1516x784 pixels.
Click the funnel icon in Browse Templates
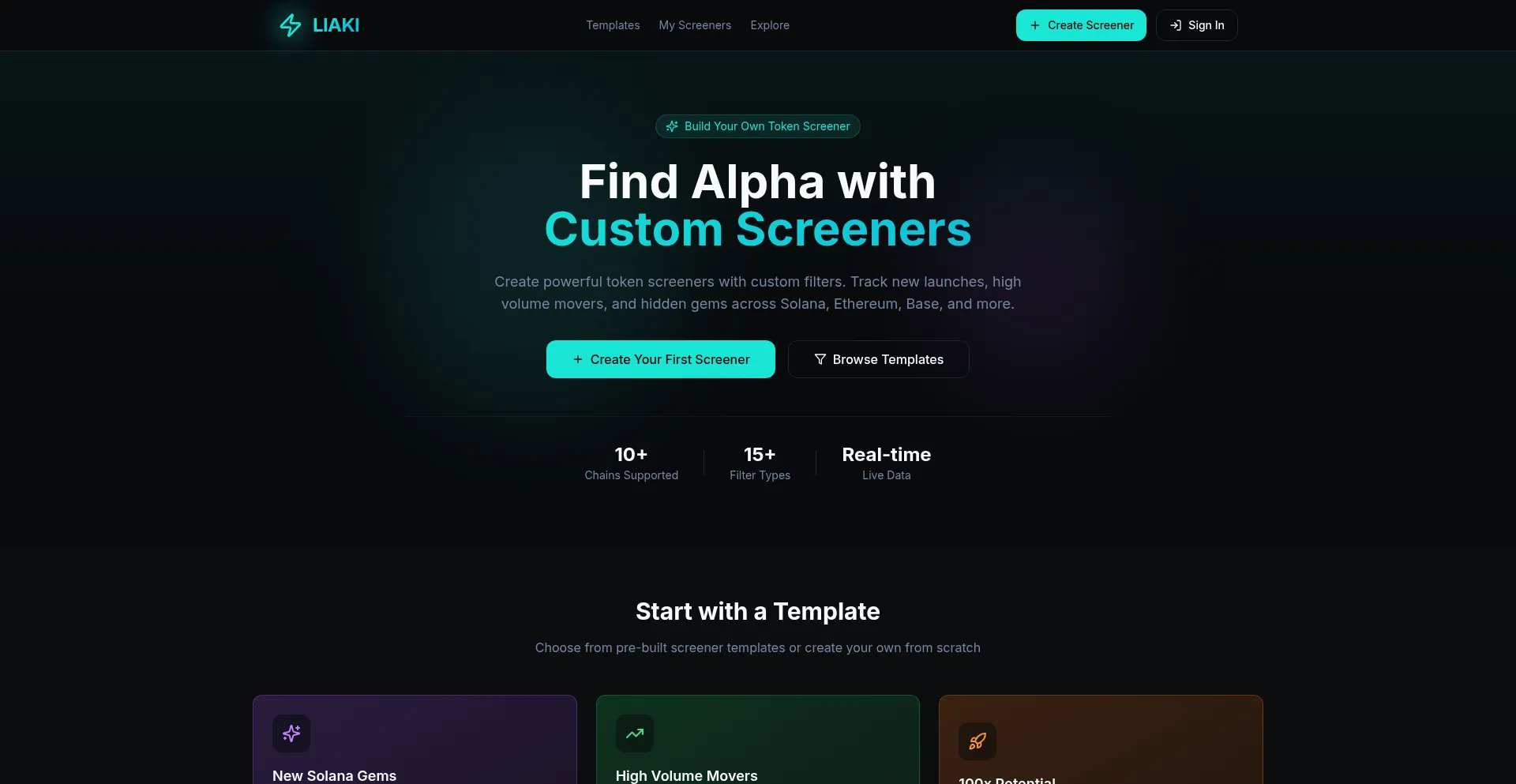tap(820, 359)
